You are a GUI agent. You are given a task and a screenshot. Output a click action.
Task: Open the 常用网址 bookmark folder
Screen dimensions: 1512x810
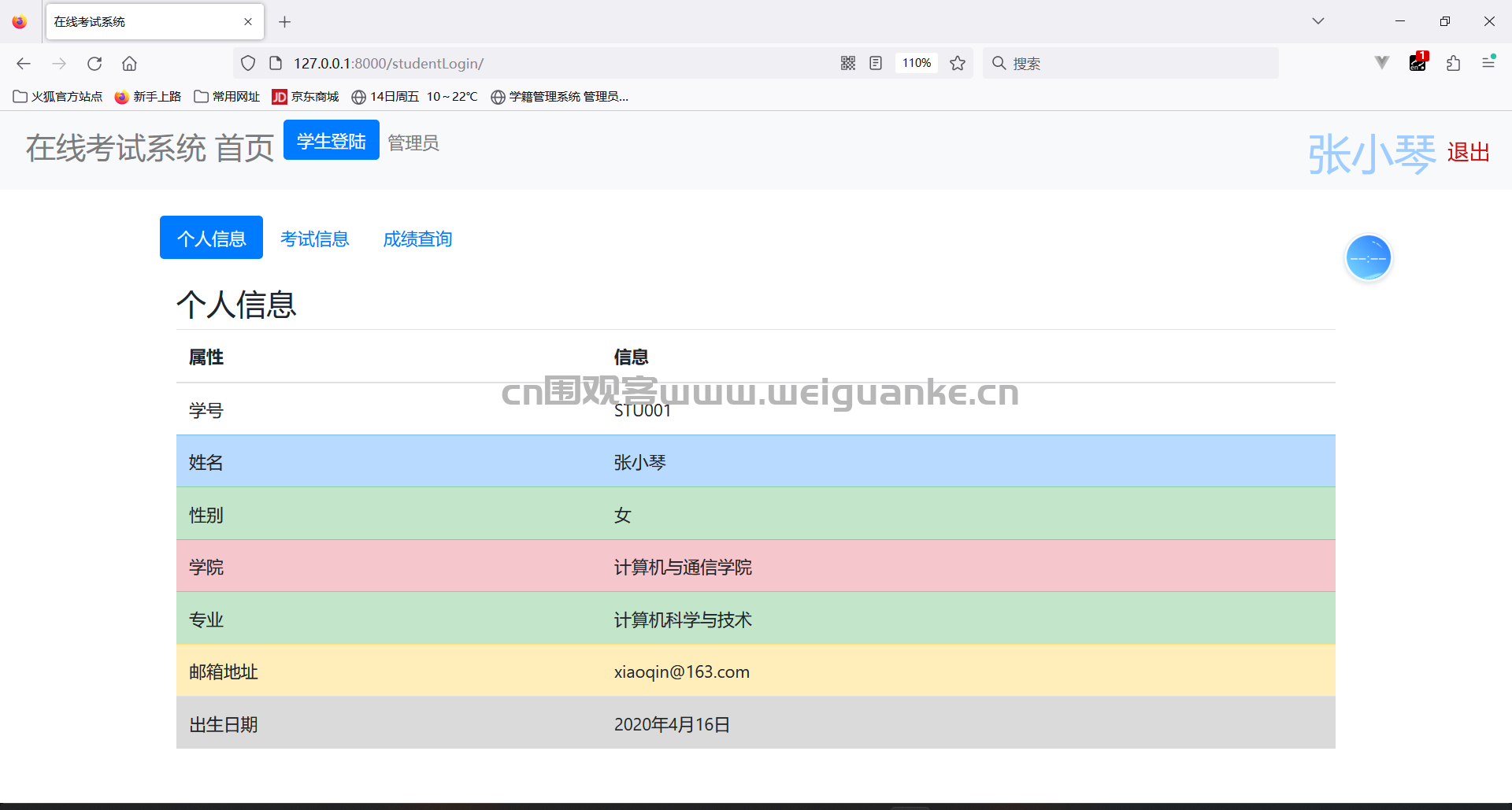tap(228, 97)
